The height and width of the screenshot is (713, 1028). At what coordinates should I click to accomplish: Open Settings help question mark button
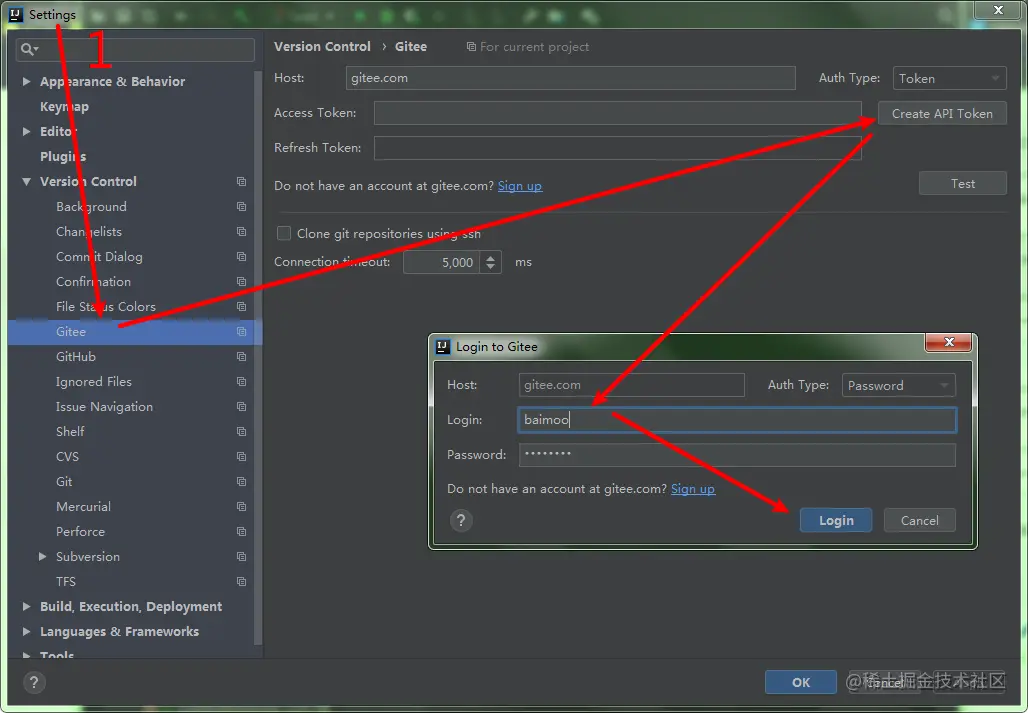pyautogui.click(x=34, y=682)
